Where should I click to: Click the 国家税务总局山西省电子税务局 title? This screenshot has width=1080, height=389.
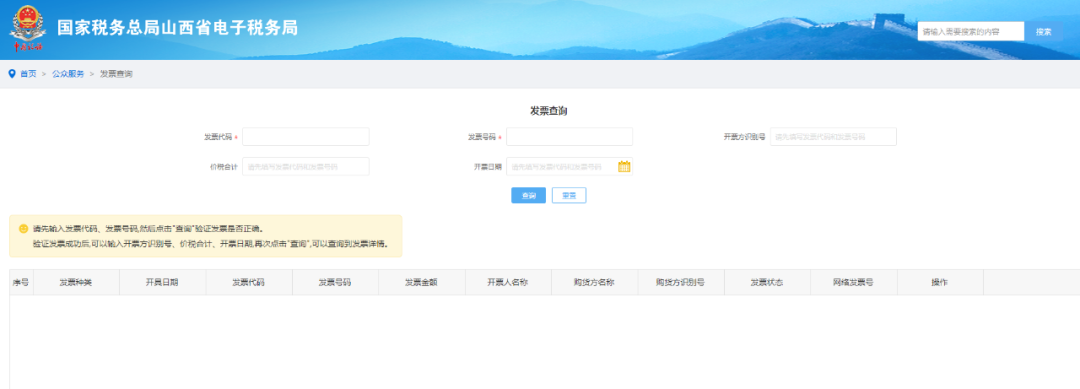click(178, 28)
